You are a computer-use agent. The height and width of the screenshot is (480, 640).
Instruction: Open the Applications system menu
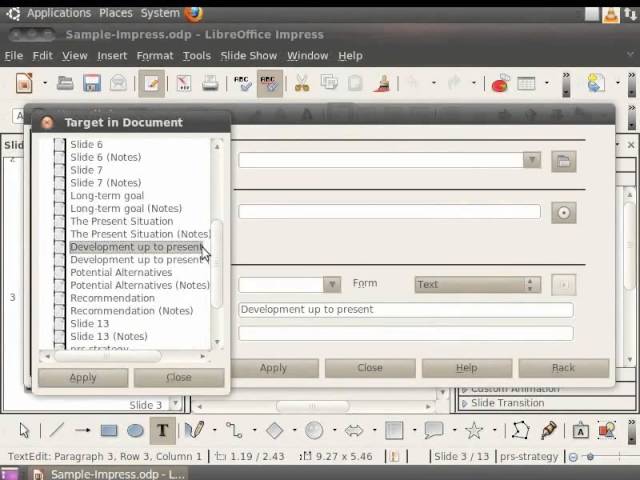tap(59, 13)
